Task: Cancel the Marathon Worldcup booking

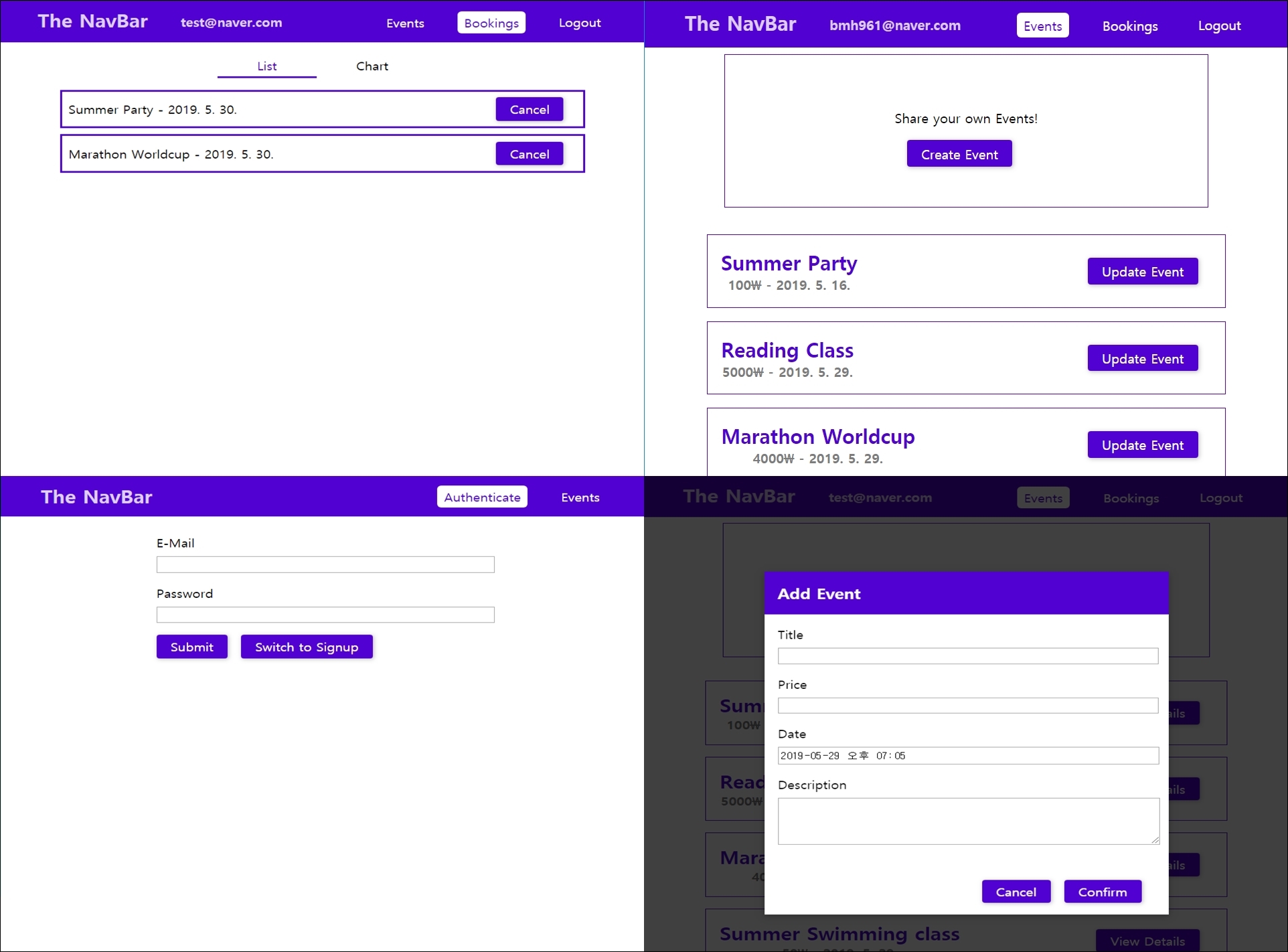Action: point(529,153)
